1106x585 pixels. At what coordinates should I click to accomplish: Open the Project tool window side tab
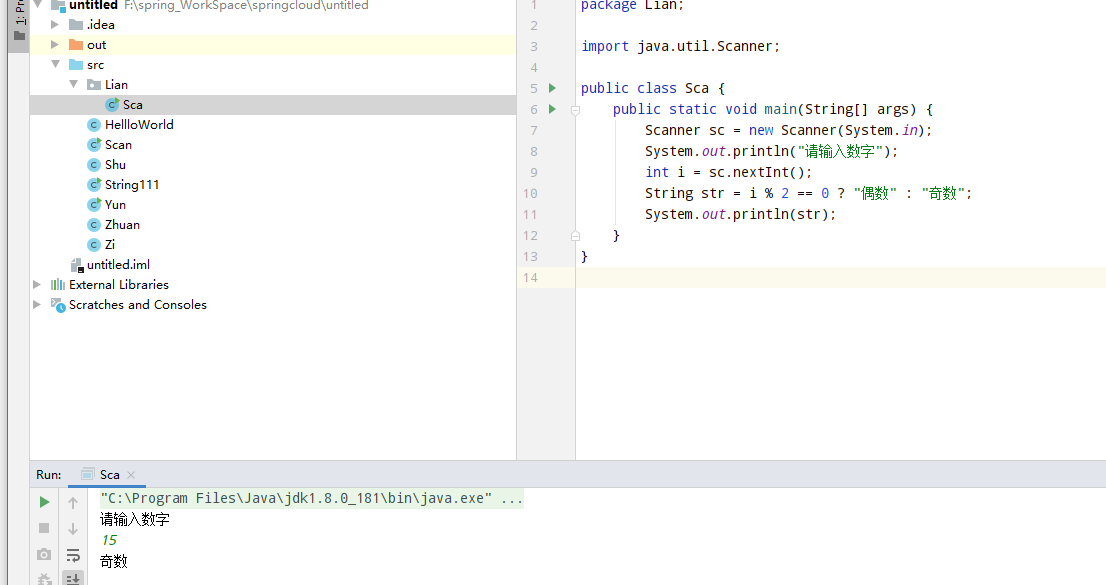(19, 20)
